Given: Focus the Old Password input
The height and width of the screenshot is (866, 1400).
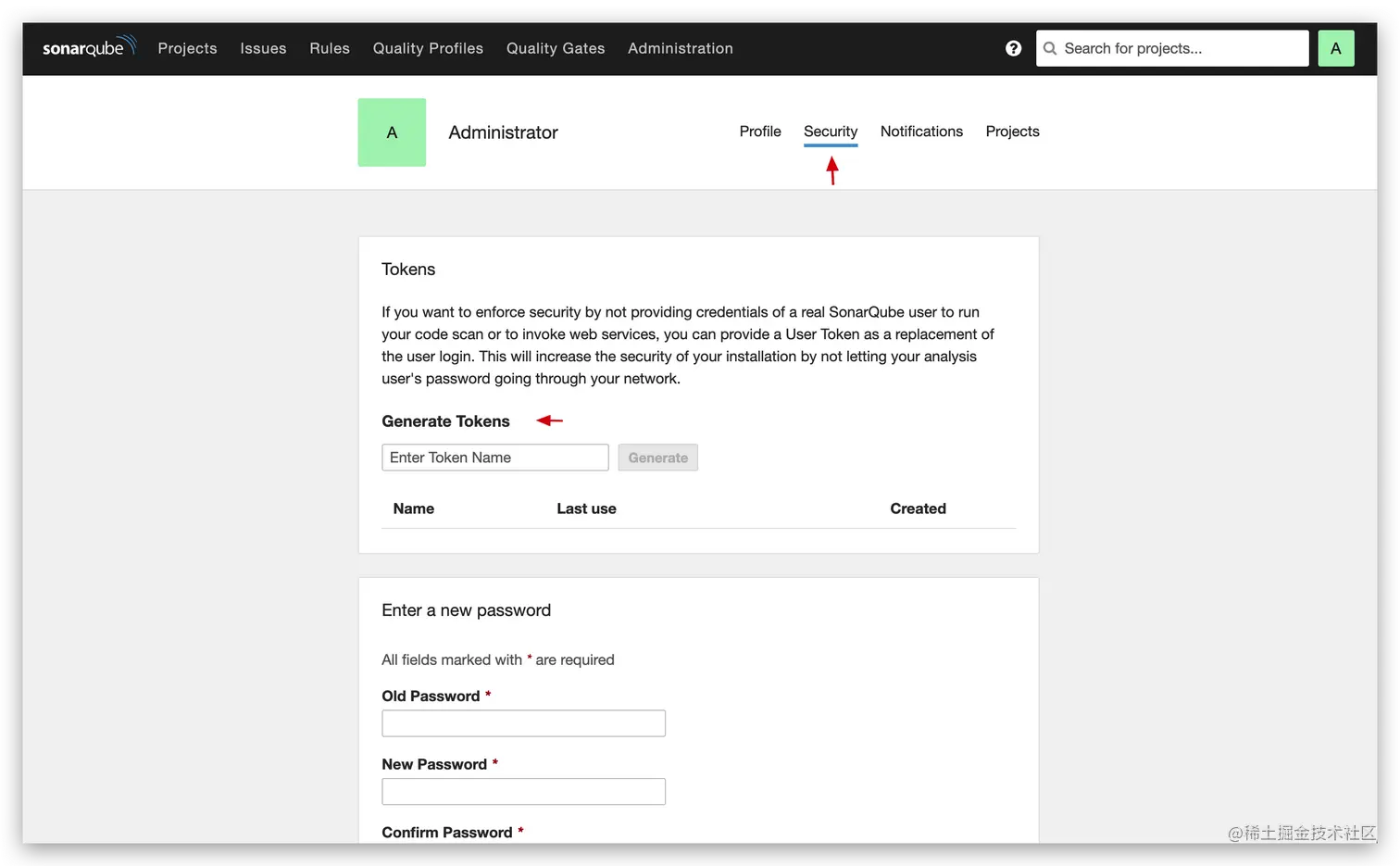Looking at the screenshot, I should click(x=523, y=723).
